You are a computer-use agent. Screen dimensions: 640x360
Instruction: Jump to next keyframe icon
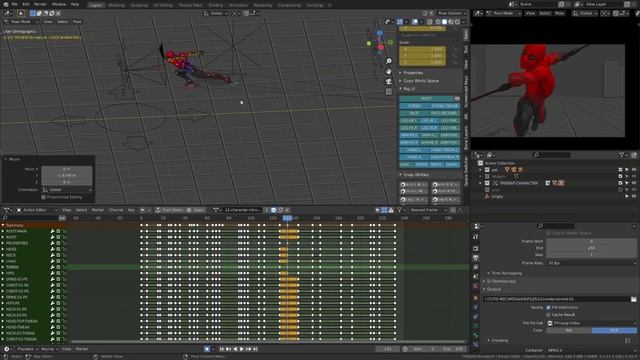(x=248, y=349)
